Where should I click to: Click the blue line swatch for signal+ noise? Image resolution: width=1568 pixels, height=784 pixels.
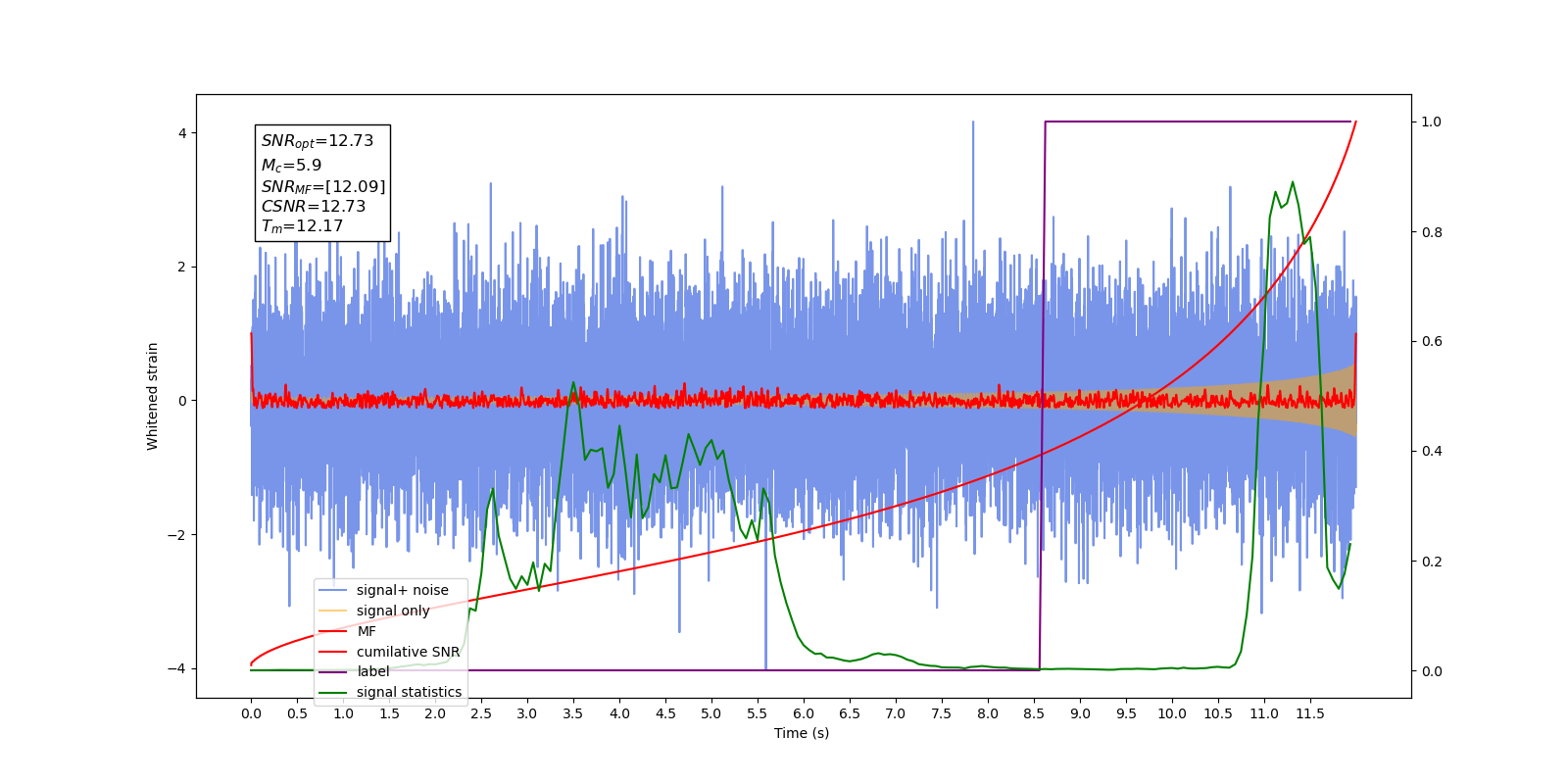[x=333, y=590]
